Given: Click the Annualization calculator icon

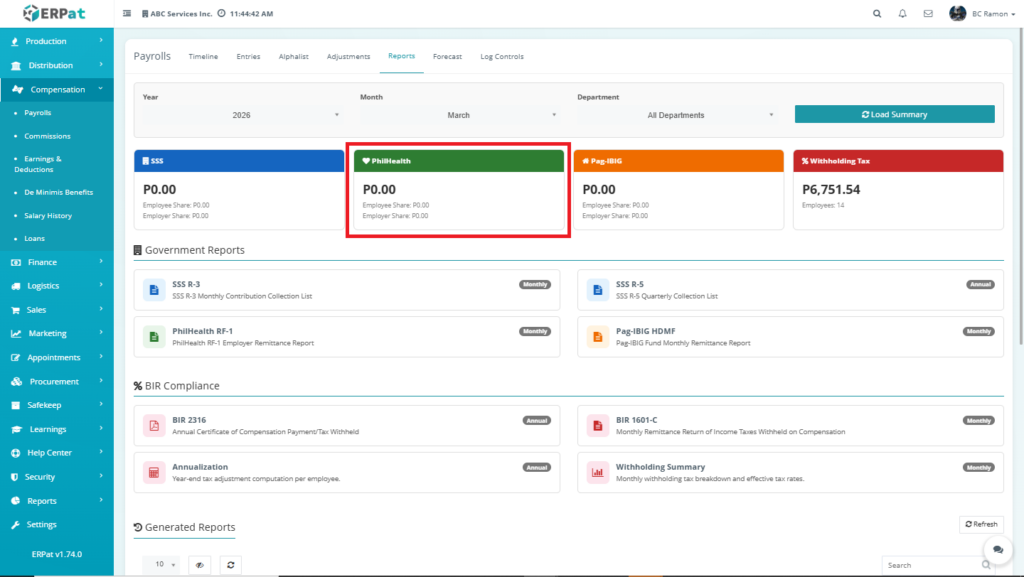Looking at the screenshot, I should pyautogui.click(x=154, y=472).
